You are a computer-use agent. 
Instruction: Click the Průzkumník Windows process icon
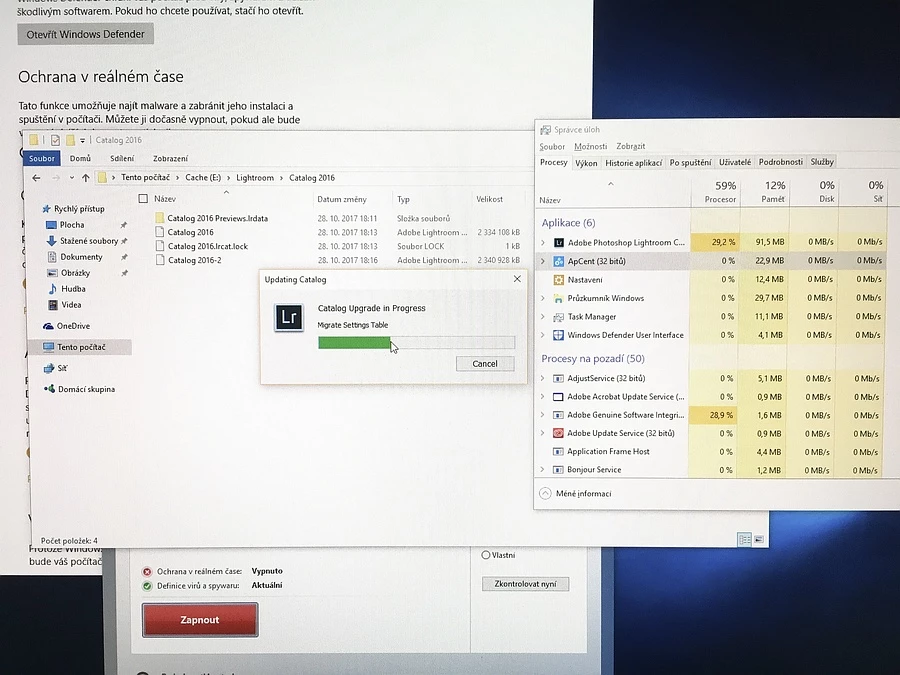(558, 298)
